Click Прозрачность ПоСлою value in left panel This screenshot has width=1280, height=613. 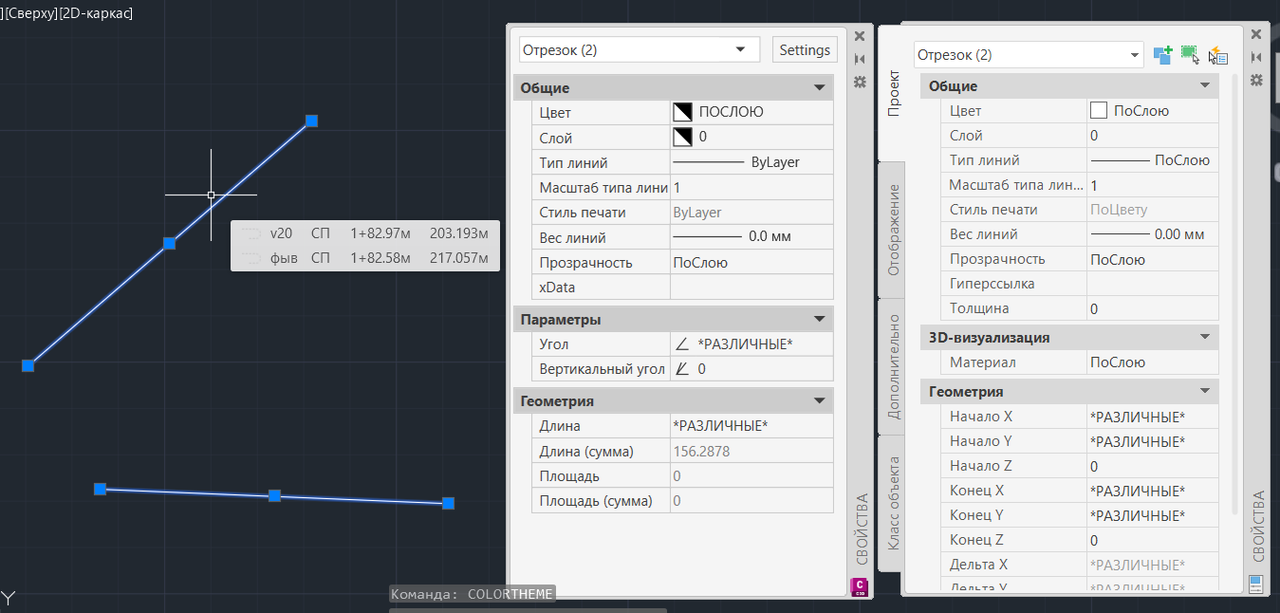[x=751, y=262]
